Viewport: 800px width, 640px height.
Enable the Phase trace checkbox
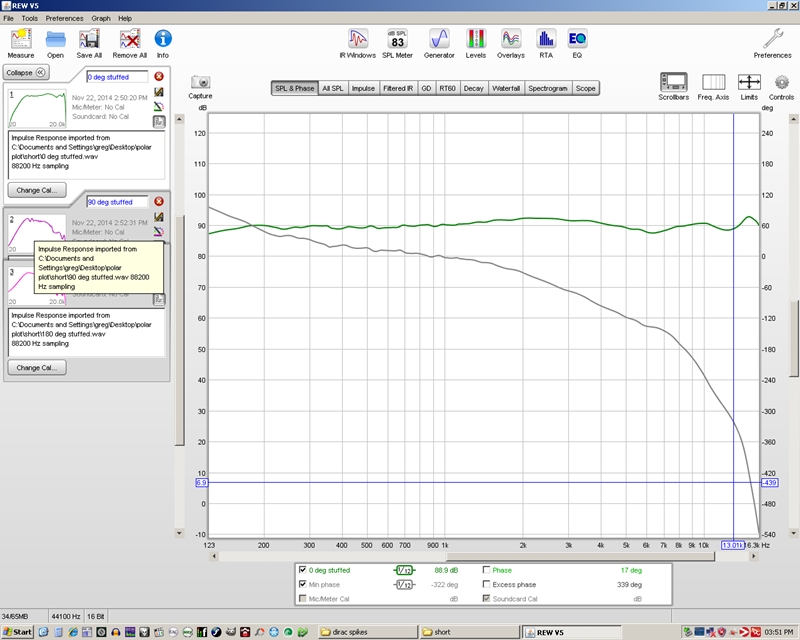pyautogui.click(x=486, y=570)
